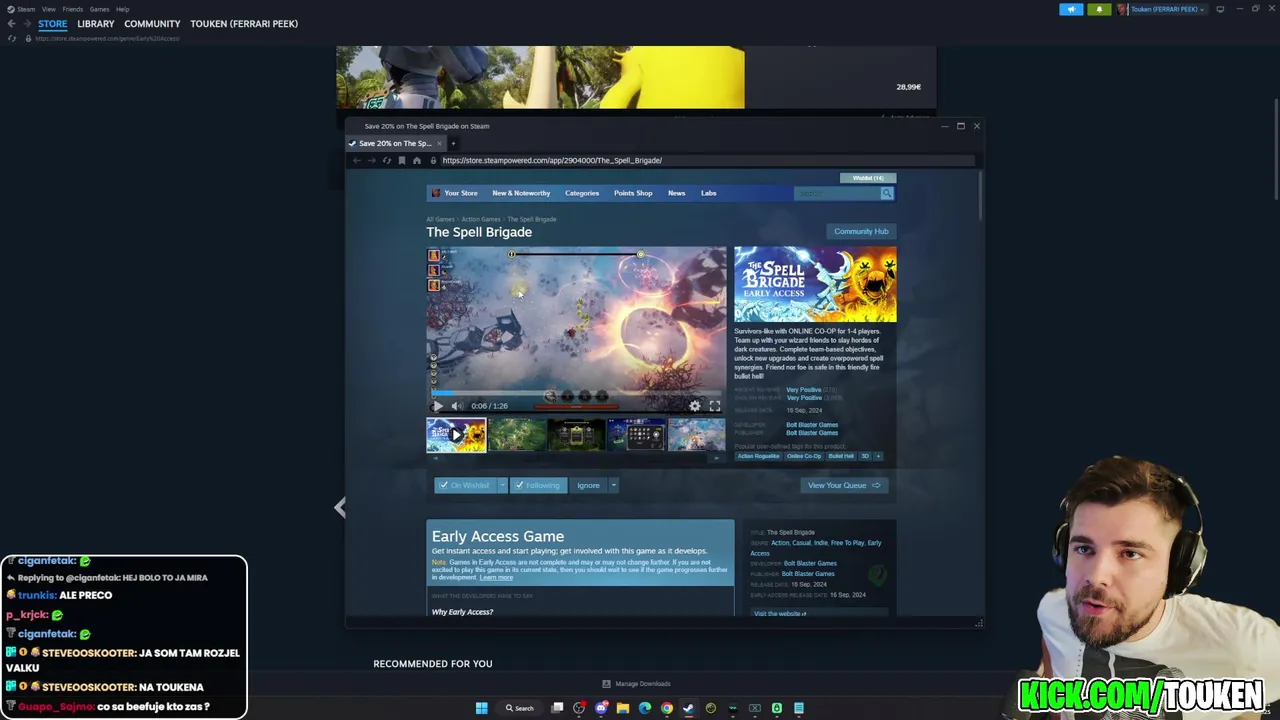Open the Steam menu in menu bar
The height and width of the screenshot is (720, 1280).
tap(26, 9)
